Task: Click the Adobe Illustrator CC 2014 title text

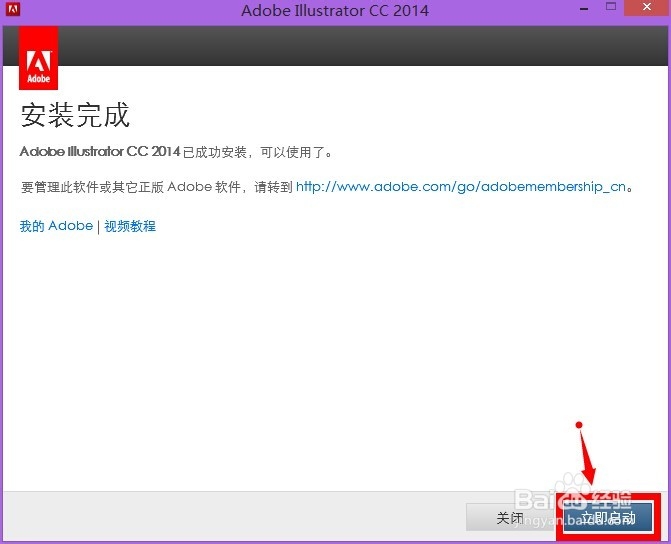Action: tap(335, 10)
